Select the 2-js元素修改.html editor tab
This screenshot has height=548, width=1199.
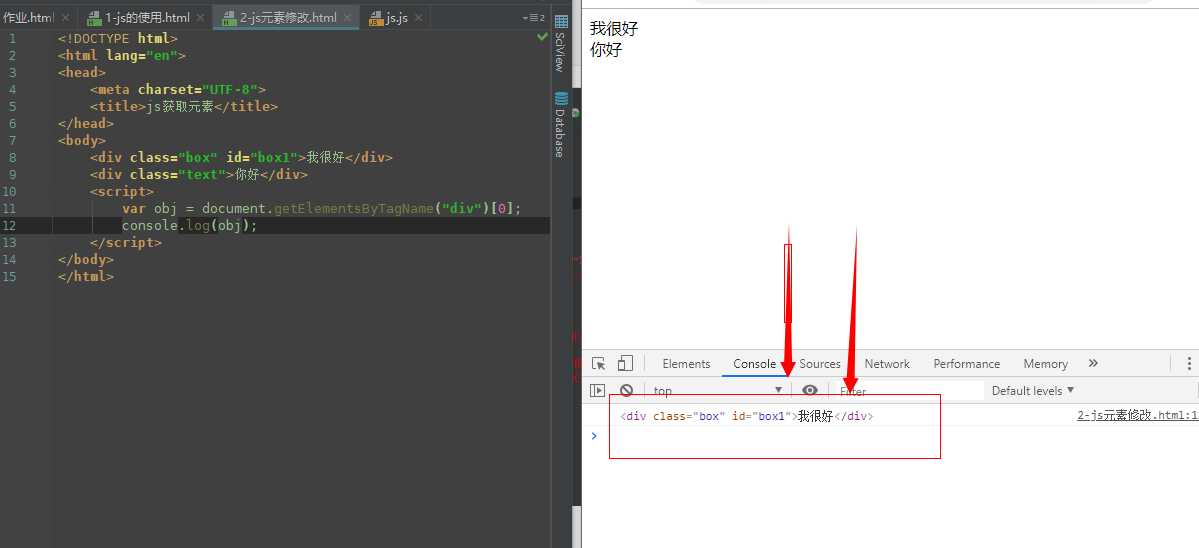pos(287,18)
